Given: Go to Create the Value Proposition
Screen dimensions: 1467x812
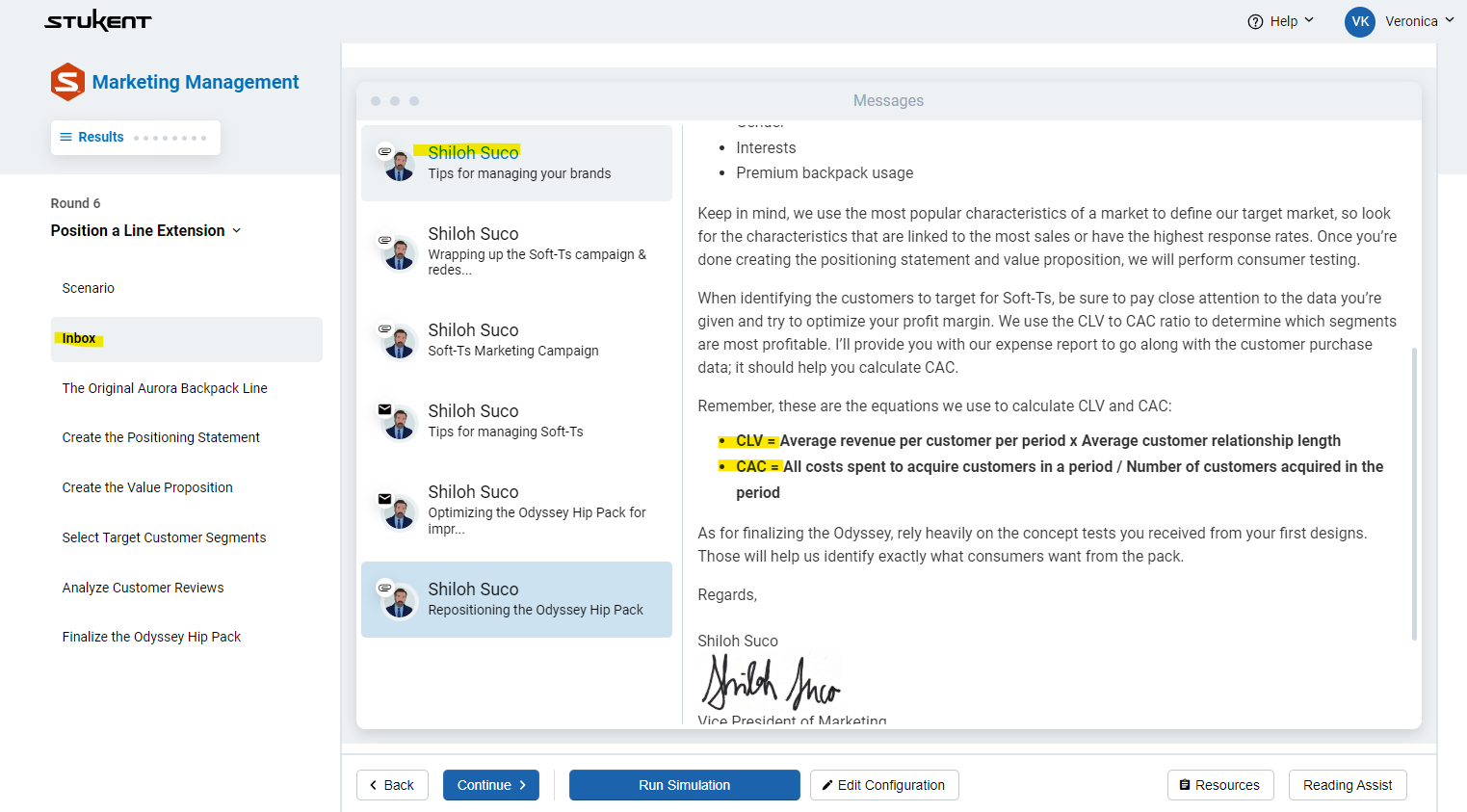Looking at the screenshot, I should 147,487.
